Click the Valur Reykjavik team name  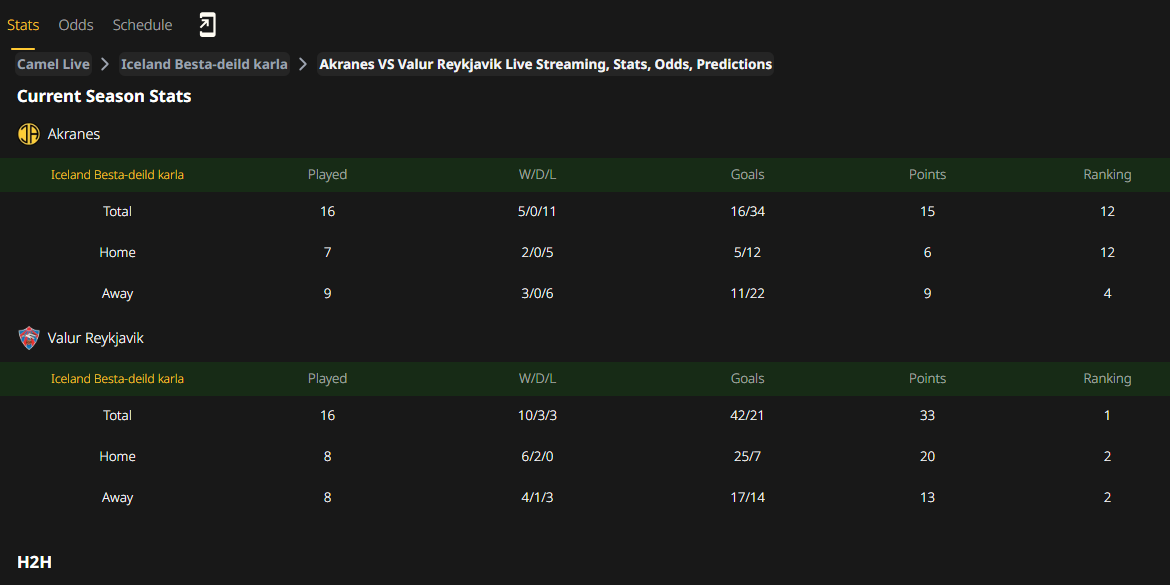coord(96,338)
